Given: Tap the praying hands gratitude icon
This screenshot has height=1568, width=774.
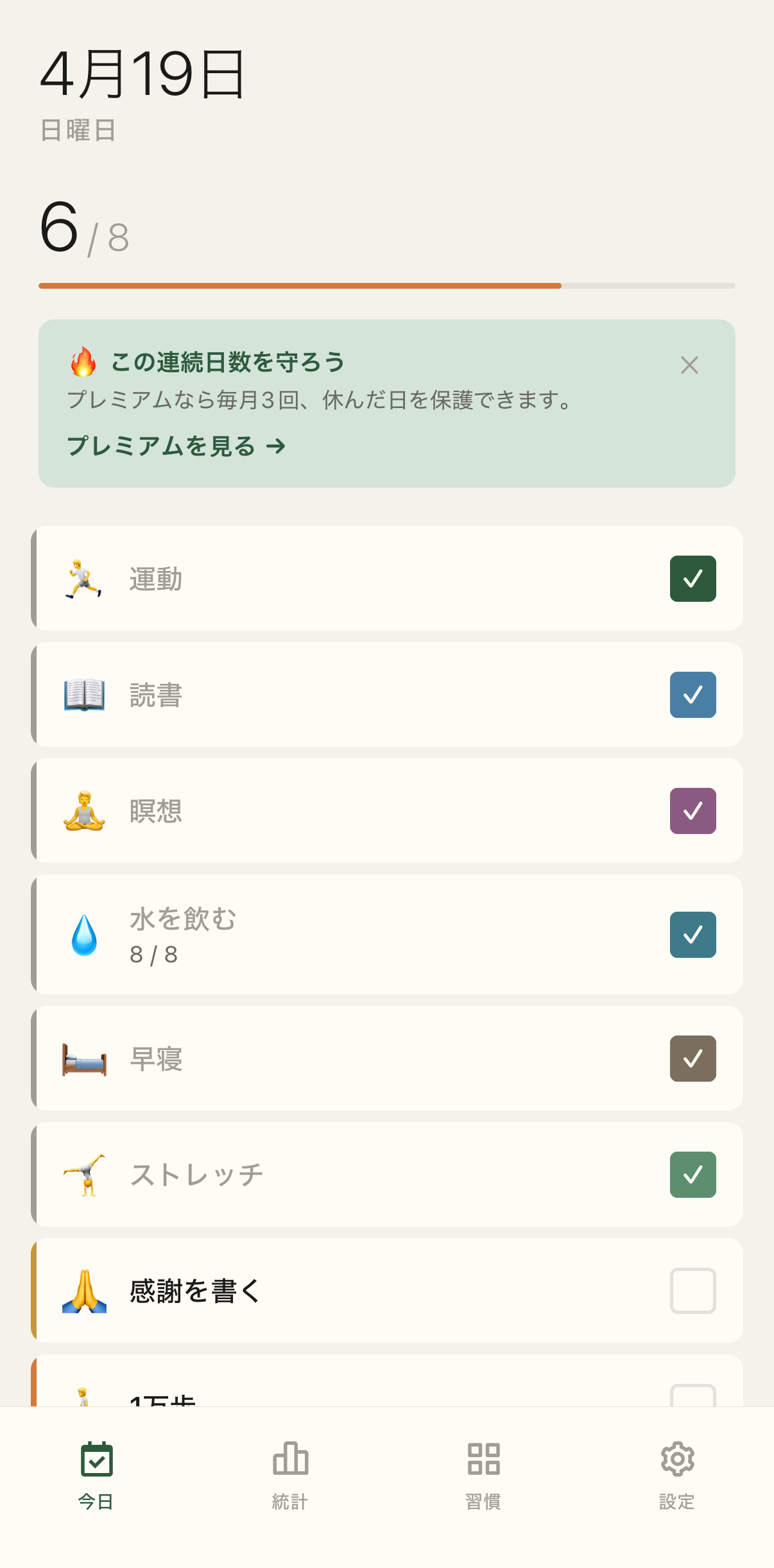Looking at the screenshot, I should tap(84, 1291).
